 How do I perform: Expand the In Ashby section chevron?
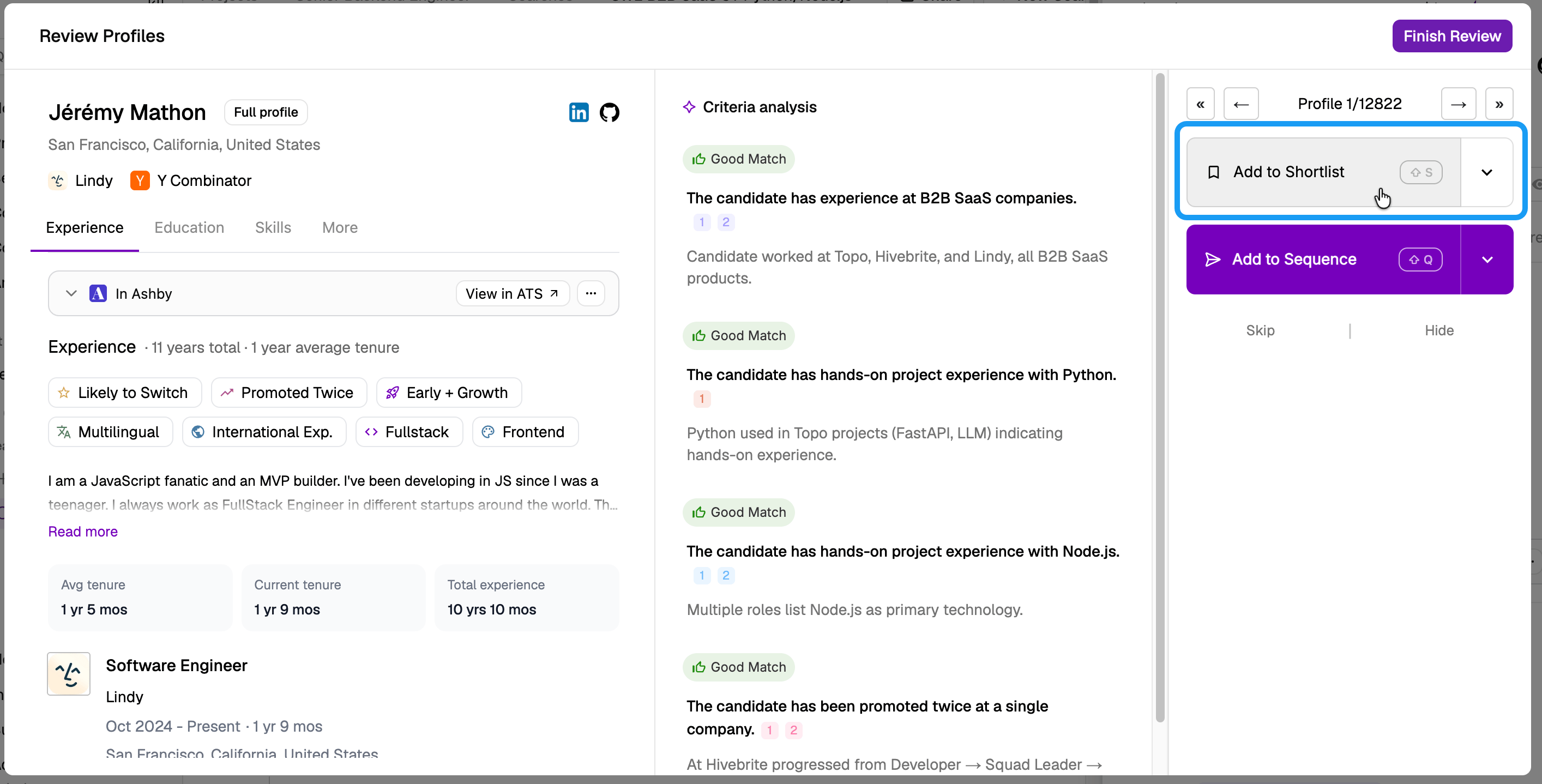[71, 293]
